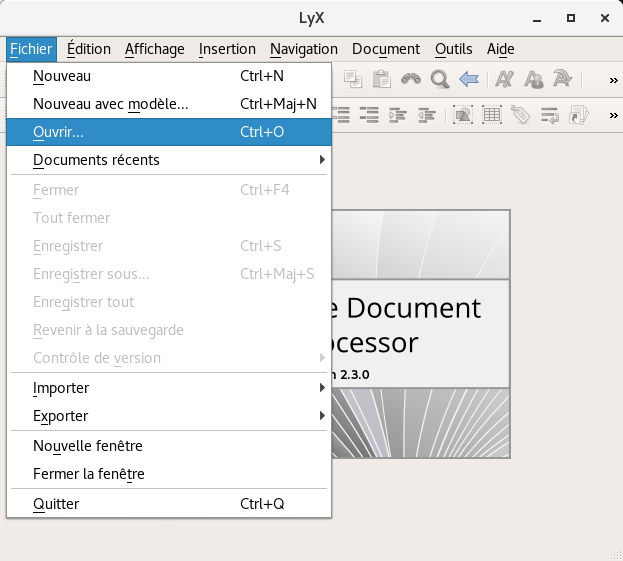The width and height of the screenshot is (623, 561).
Task: Insert a label with the tag icon
Action: pos(520,115)
